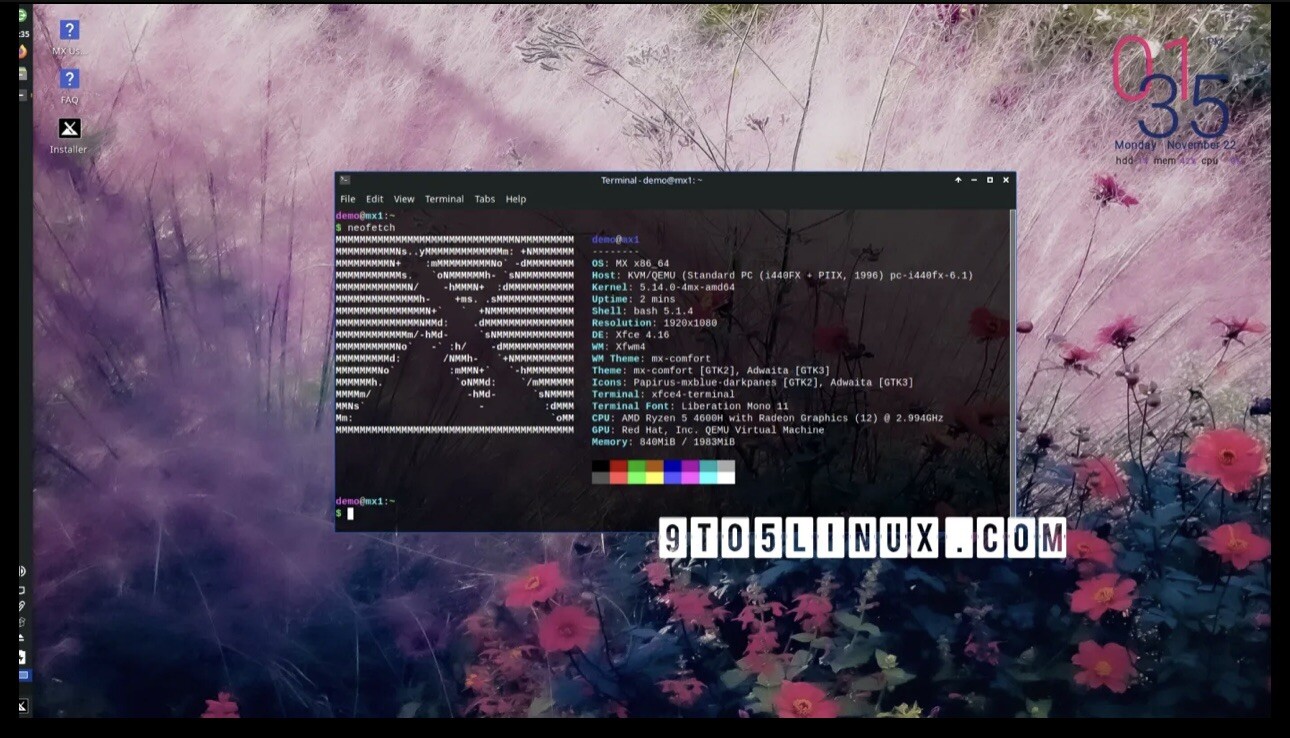1290x738 pixels.
Task: Click the 'GPU: Red Hat, Inc. QEMU' line
Action: tap(708, 430)
